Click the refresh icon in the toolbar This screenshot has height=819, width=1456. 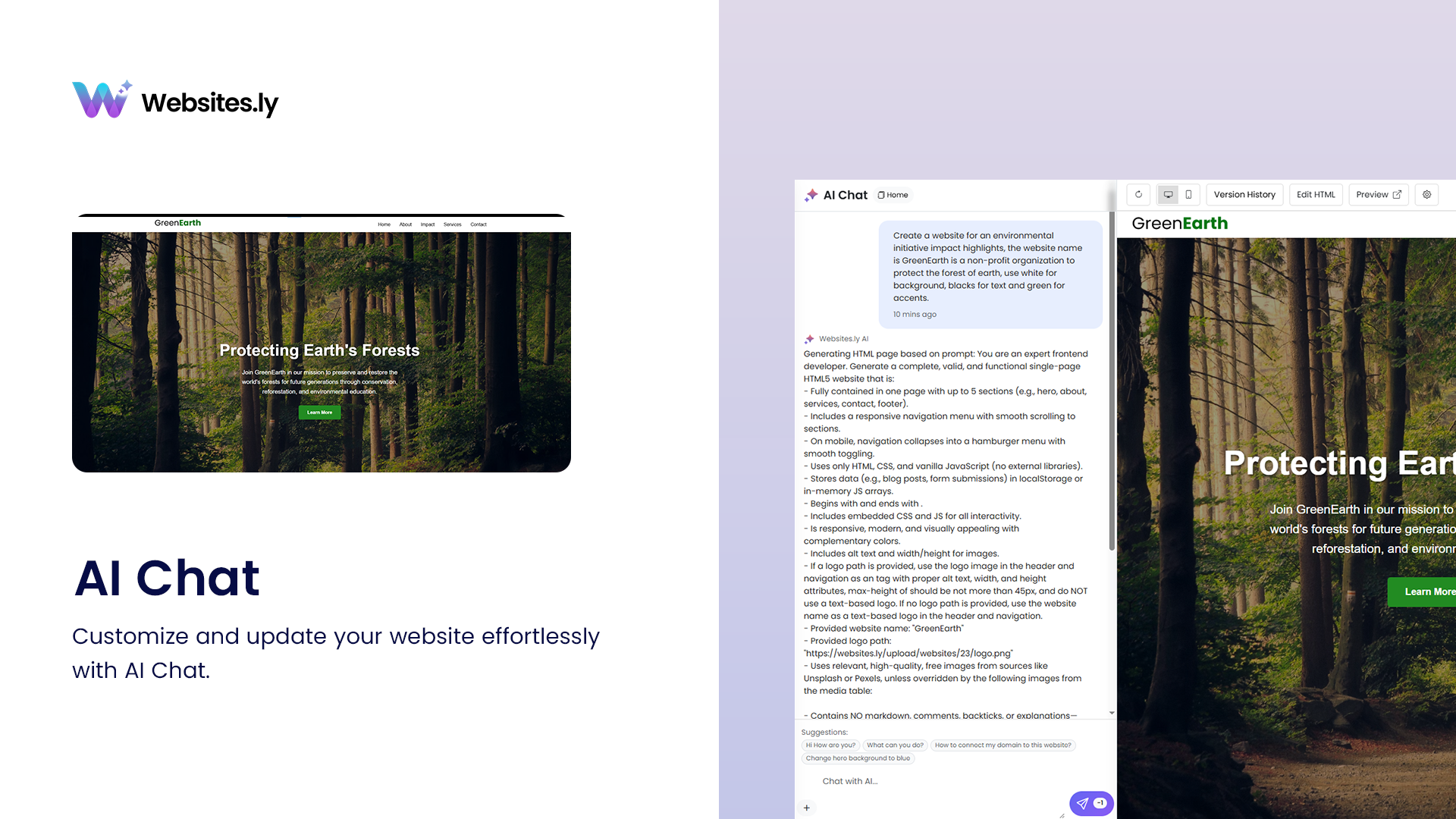coord(1138,195)
